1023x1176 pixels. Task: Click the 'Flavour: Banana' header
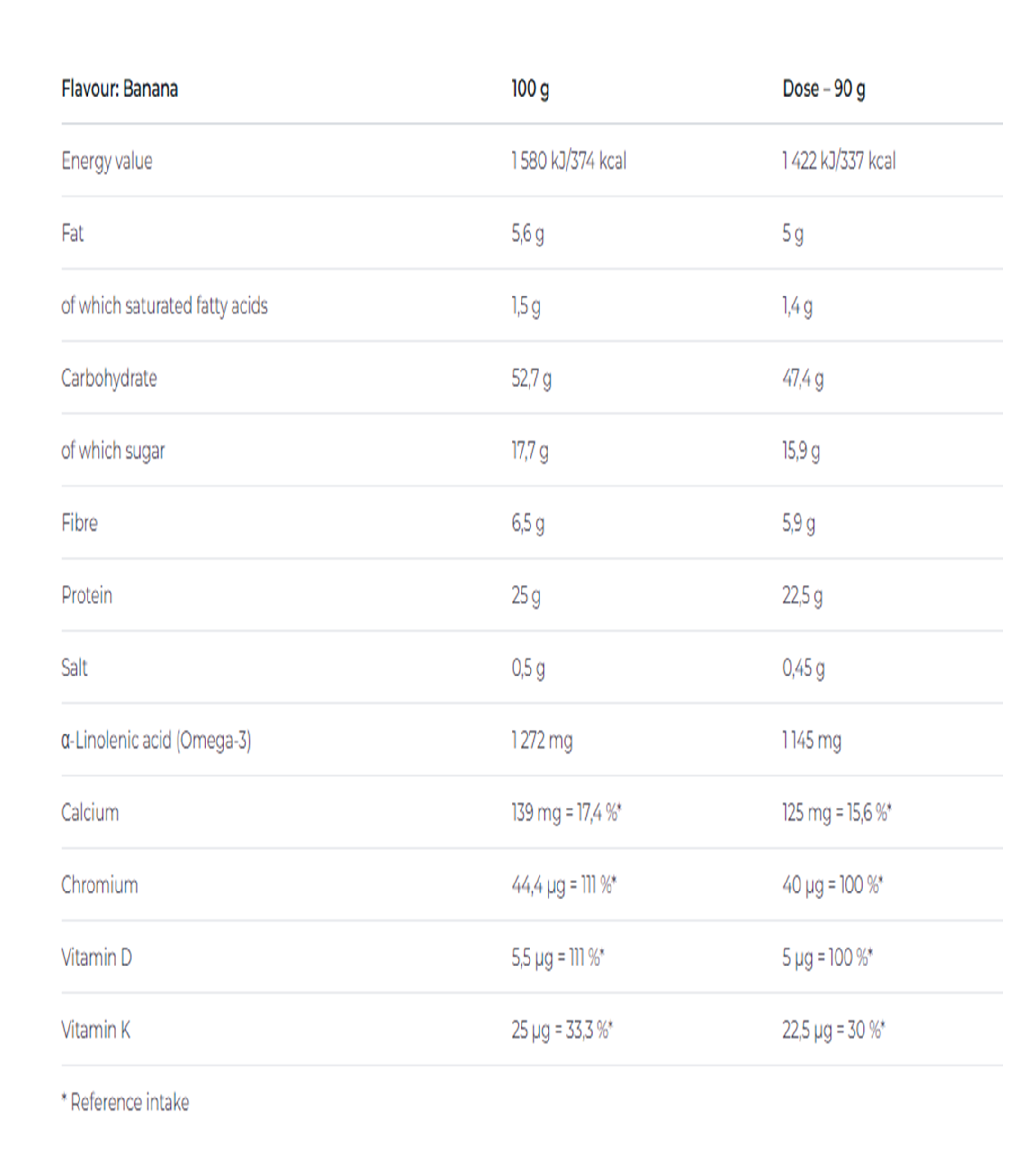[120, 89]
